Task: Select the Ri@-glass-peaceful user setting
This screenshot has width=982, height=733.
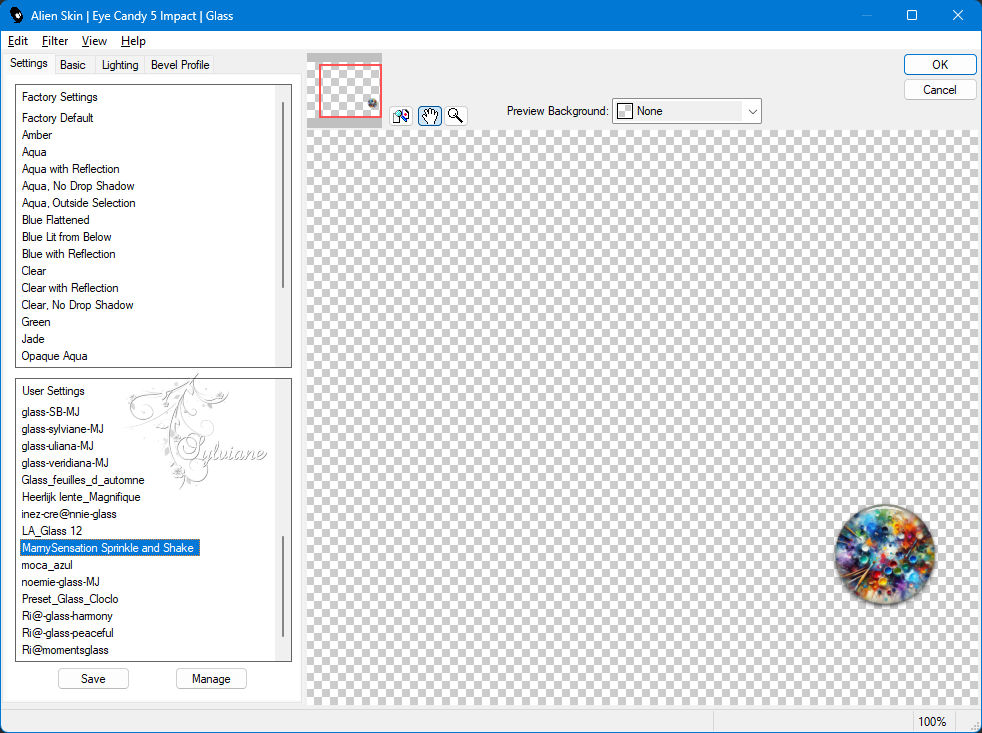Action: [x=68, y=633]
